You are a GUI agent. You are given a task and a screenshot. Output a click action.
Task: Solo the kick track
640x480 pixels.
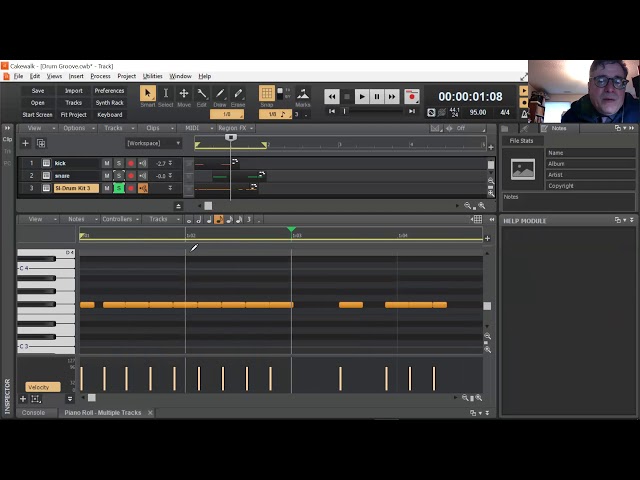(x=119, y=163)
